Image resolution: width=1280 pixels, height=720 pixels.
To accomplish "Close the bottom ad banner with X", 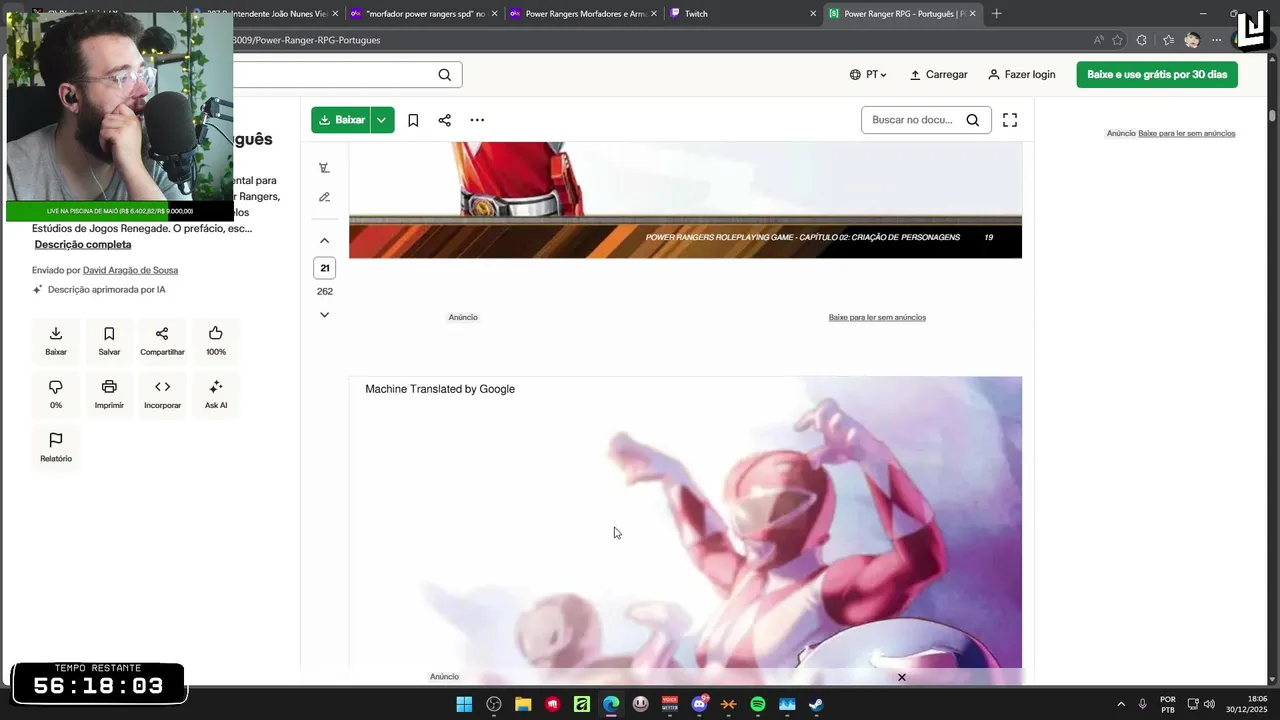I will 901,677.
